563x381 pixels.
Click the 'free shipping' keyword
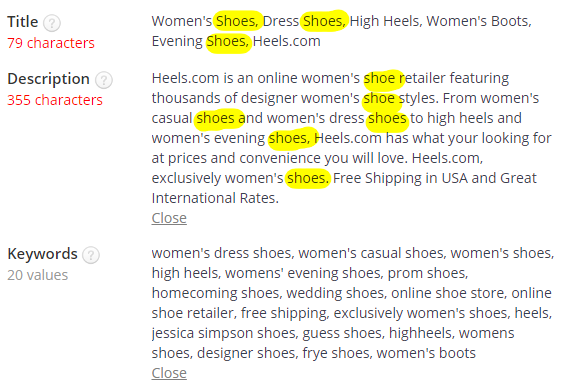pos(285,313)
